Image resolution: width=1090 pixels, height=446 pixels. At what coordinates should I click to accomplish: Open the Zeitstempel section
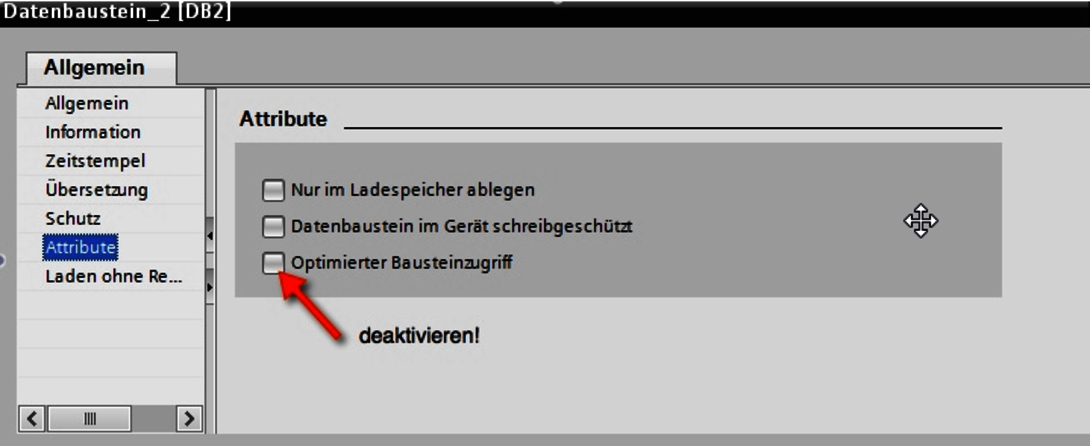pos(95,161)
